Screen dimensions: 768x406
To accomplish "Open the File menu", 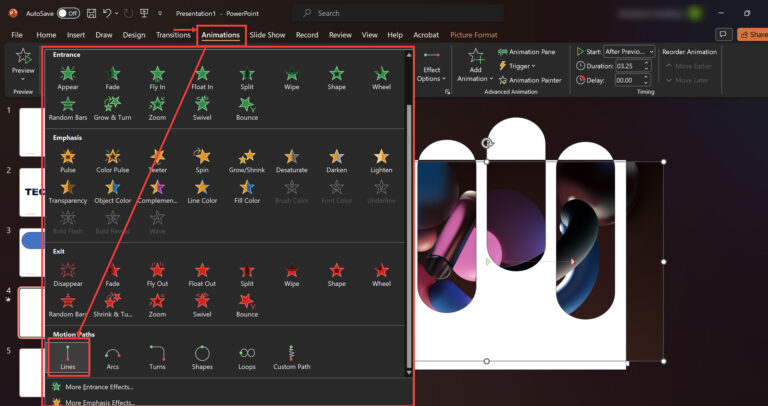I will 17,35.
